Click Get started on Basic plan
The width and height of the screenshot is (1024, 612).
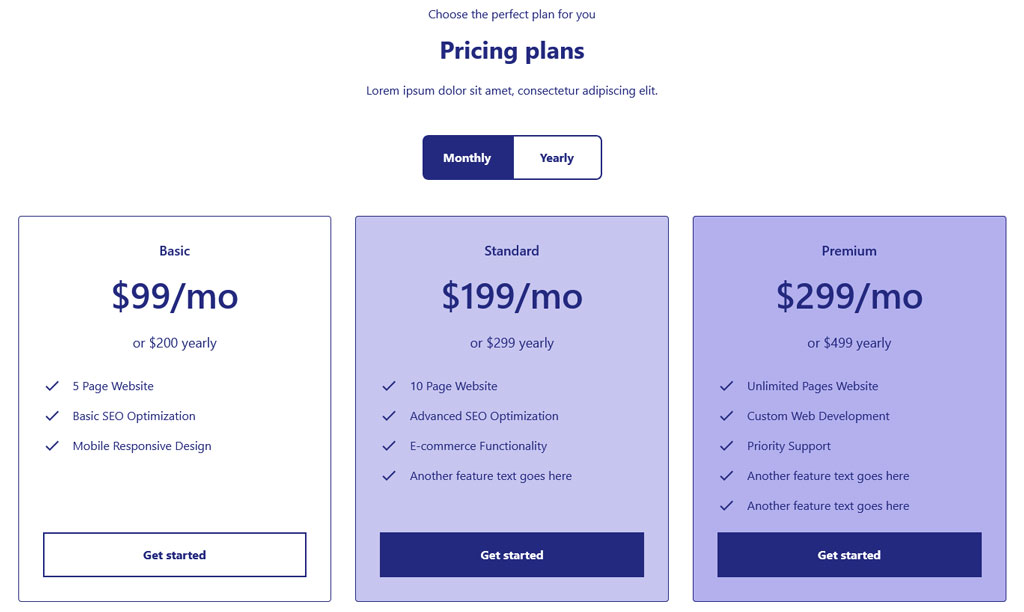(174, 555)
